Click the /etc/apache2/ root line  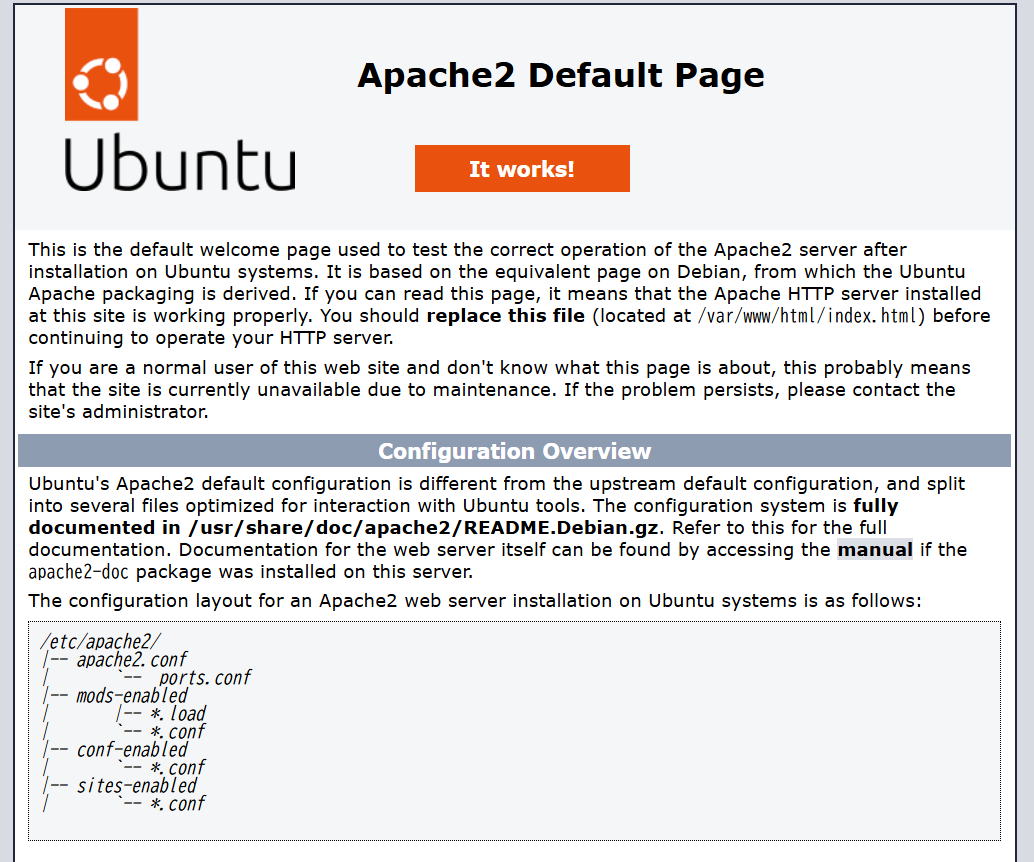point(100,642)
